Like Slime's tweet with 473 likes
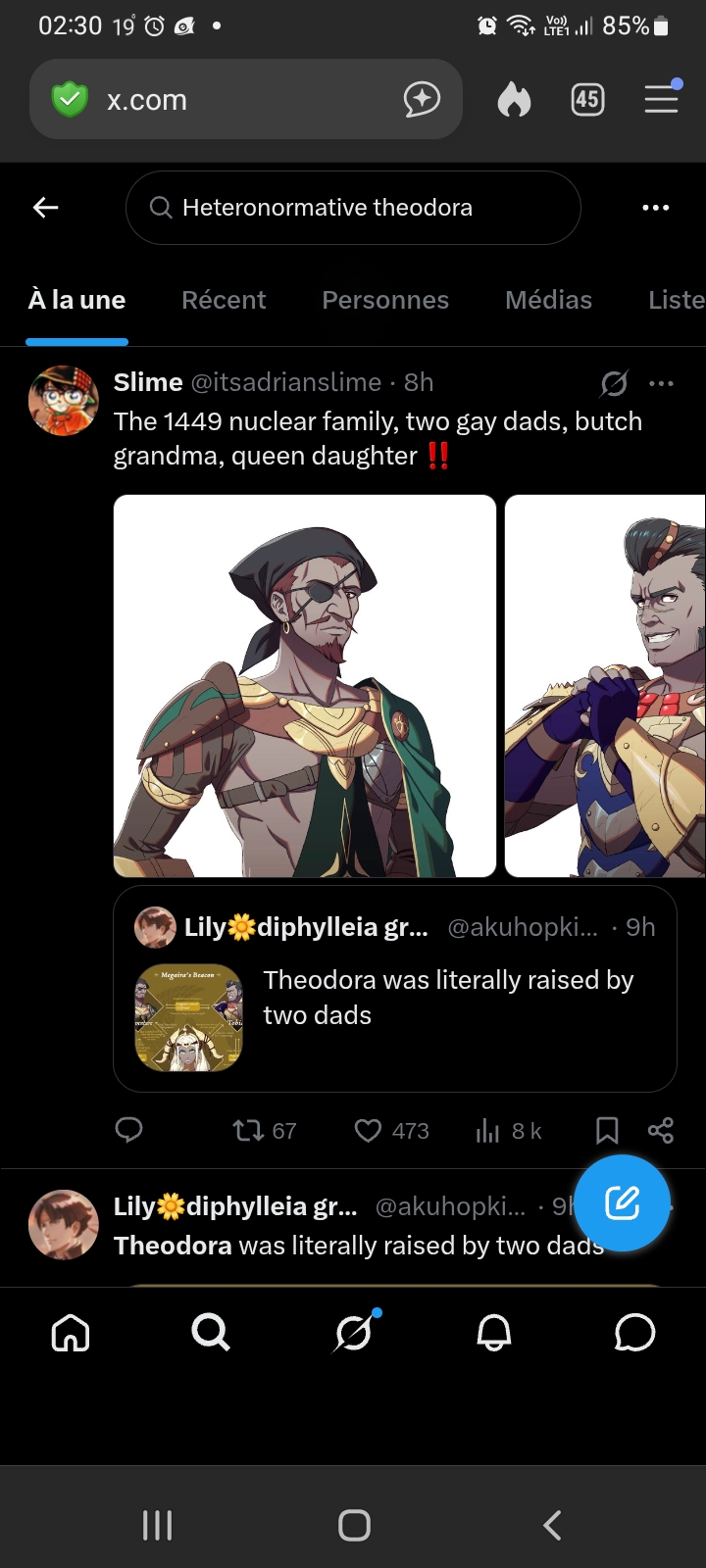The height and width of the screenshot is (1568, 706). click(x=391, y=1131)
